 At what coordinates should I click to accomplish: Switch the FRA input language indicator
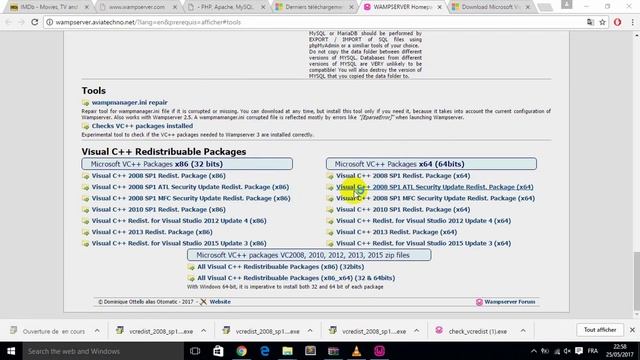click(593, 351)
